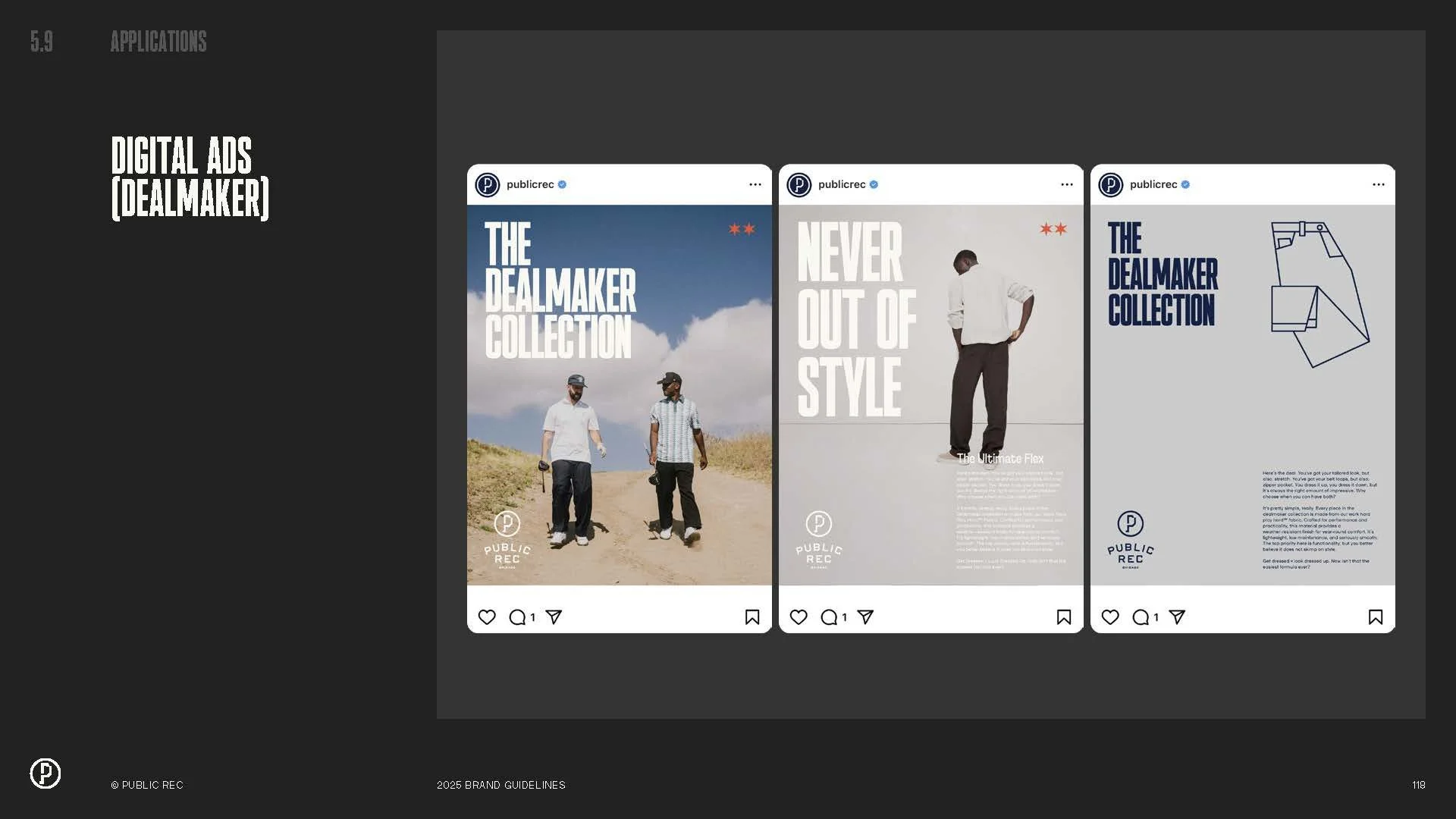Click the Public Rec logo in page footer
Viewport: 1456px width, 819px height.
pyautogui.click(x=45, y=773)
